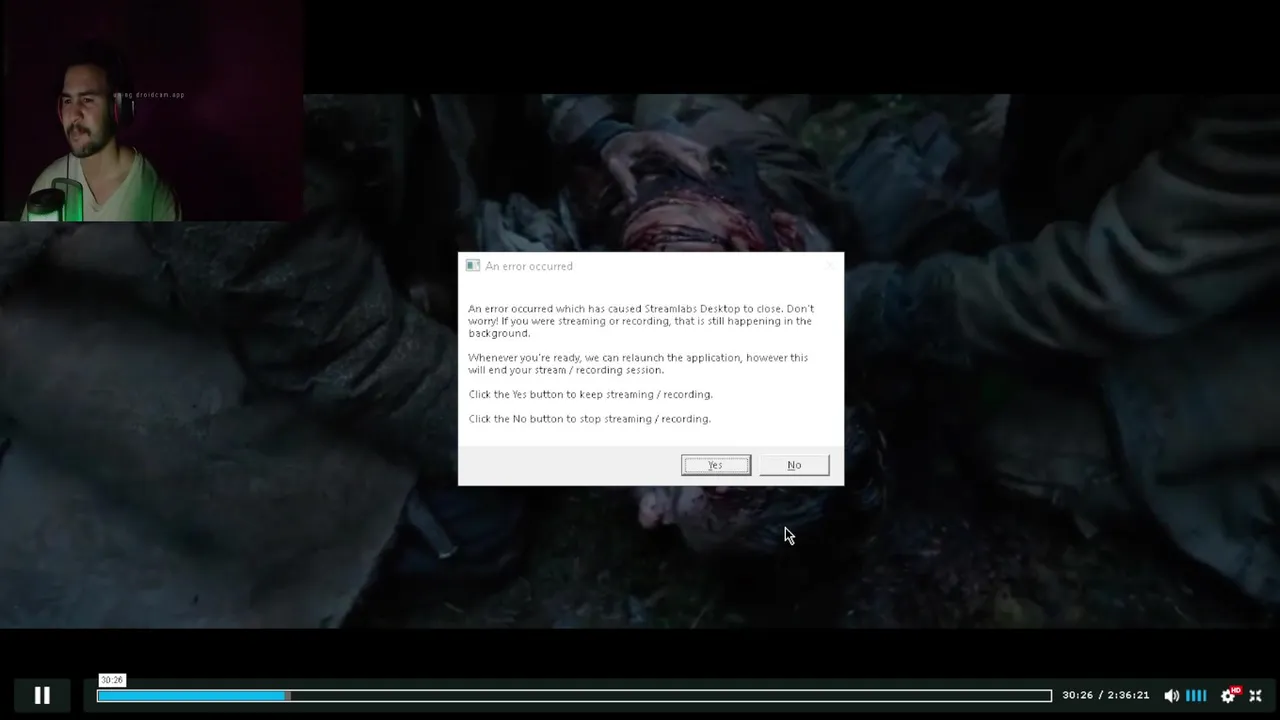Click the 'An error occurred' dialog title
The width and height of the screenshot is (1280, 720).
click(529, 266)
